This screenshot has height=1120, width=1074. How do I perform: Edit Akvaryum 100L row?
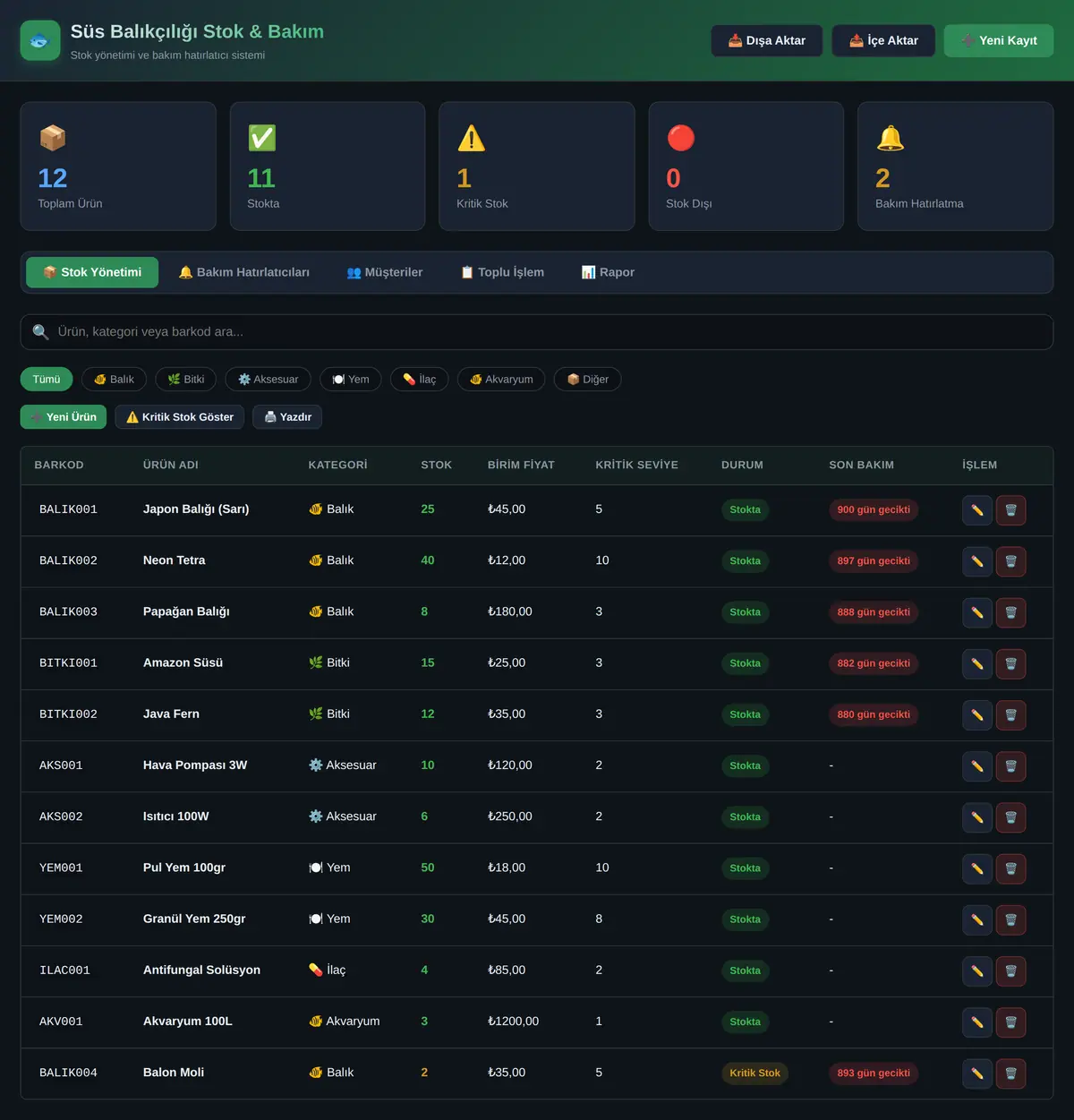[x=977, y=1022]
